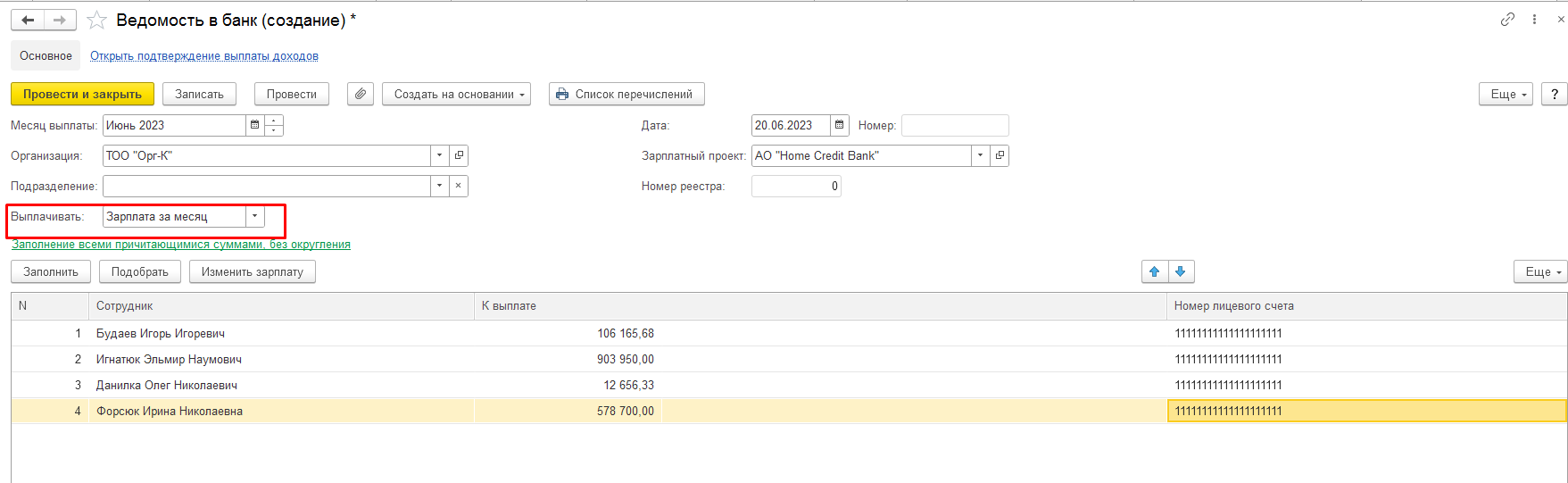Open calendar picker for Дата field
Screen dimensions: 1568x483
tap(839, 125)
